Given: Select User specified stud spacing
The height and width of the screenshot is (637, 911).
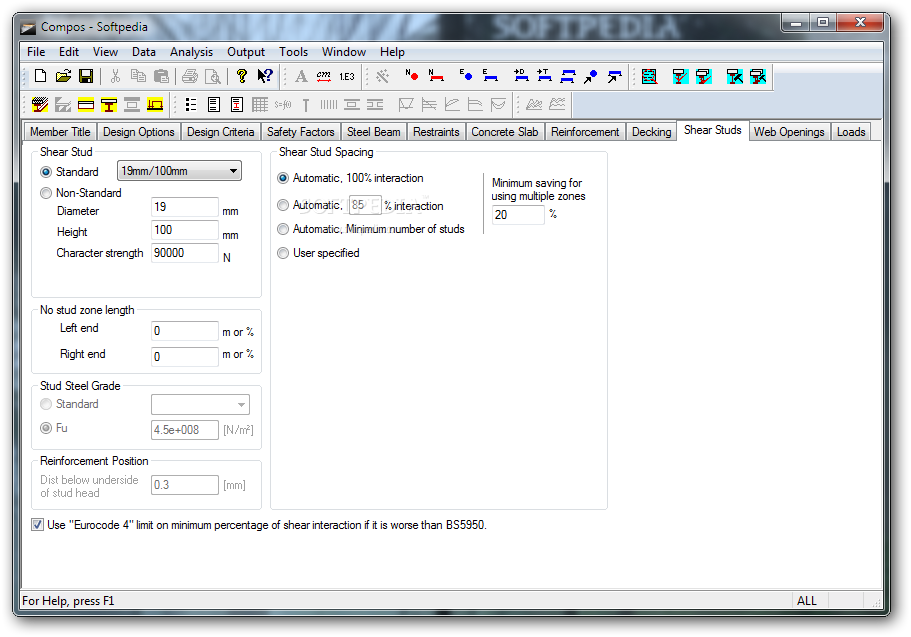Looking at the screenshot, I should [x=283, y=253].
